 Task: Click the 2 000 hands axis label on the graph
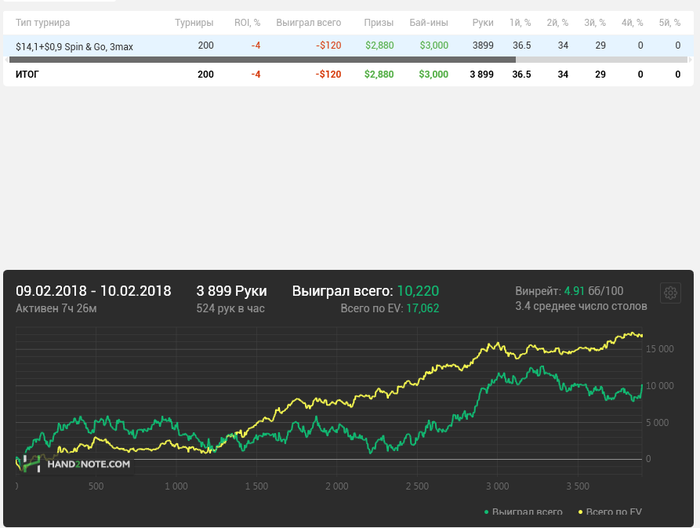[x=337, y=486]
